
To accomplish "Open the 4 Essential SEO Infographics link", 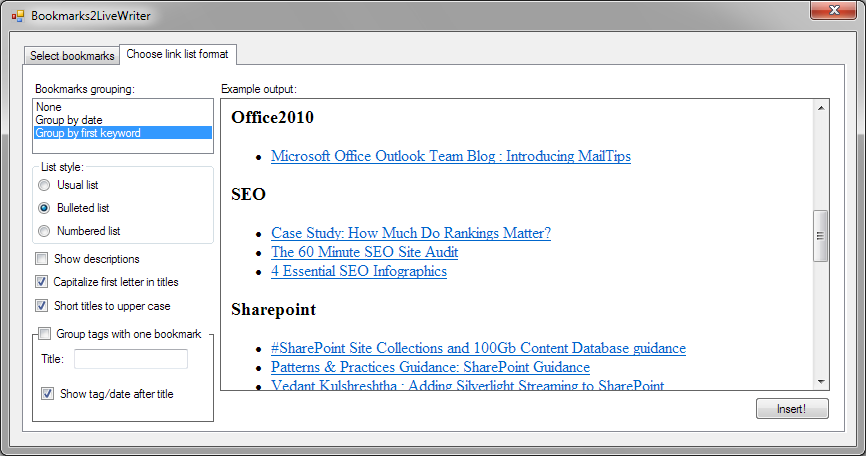I will [x=358, y=271].
